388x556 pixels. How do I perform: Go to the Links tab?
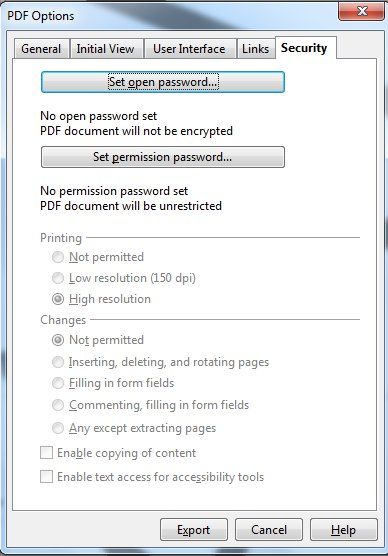pos(255,49)
